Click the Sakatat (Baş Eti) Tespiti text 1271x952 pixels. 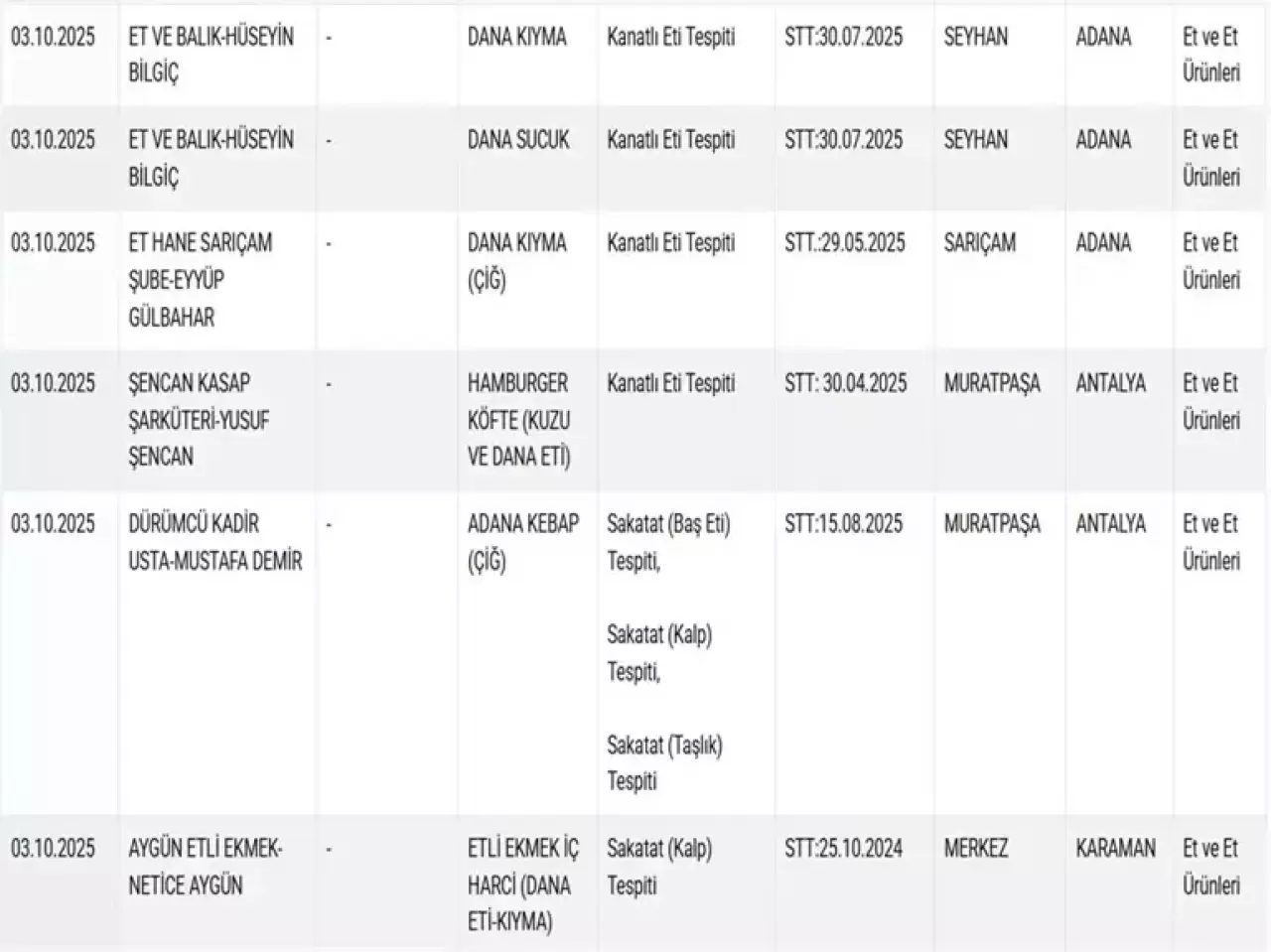click(668, 542)
